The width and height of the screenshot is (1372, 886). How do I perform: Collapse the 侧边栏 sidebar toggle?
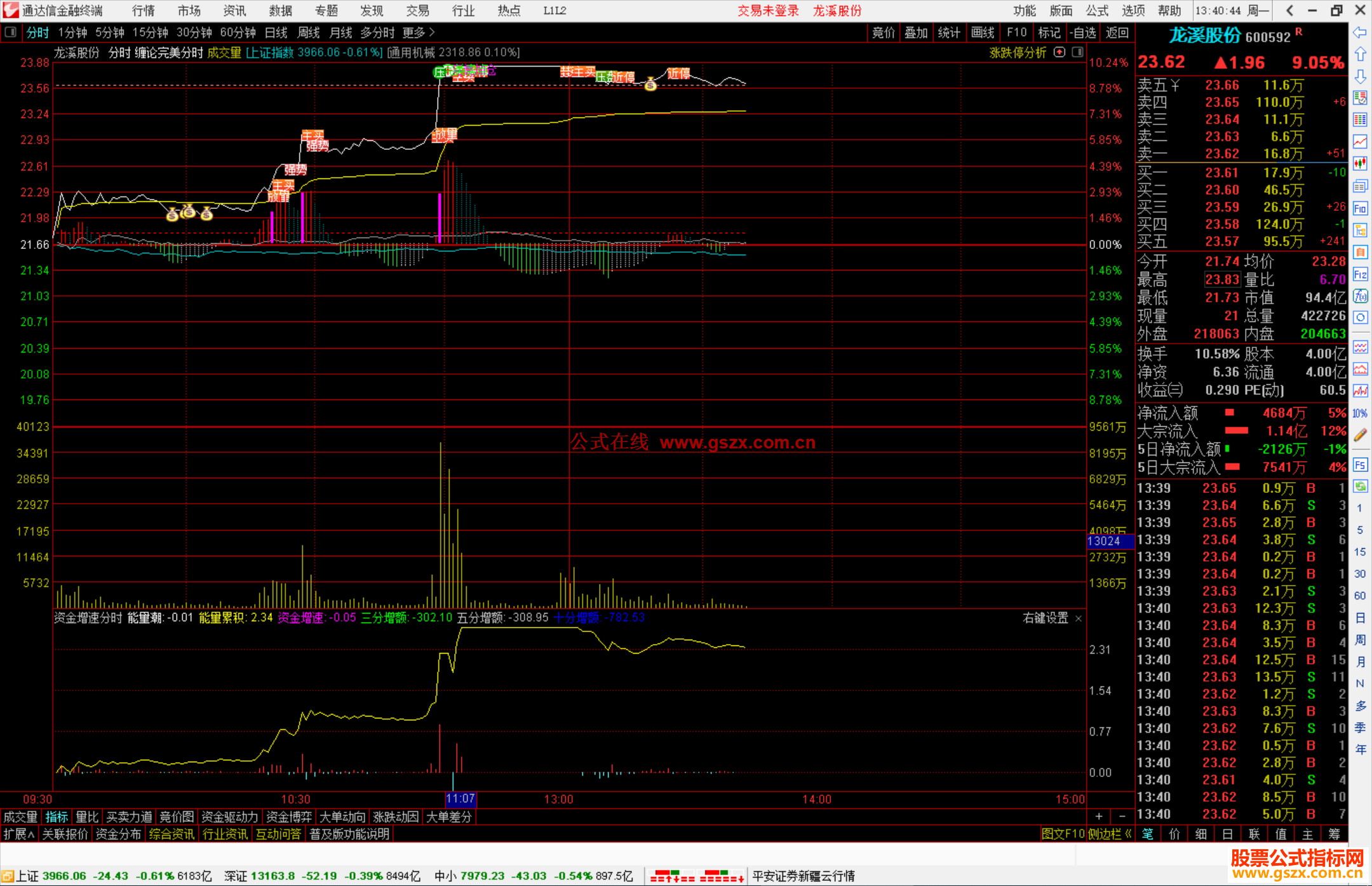1110,834
